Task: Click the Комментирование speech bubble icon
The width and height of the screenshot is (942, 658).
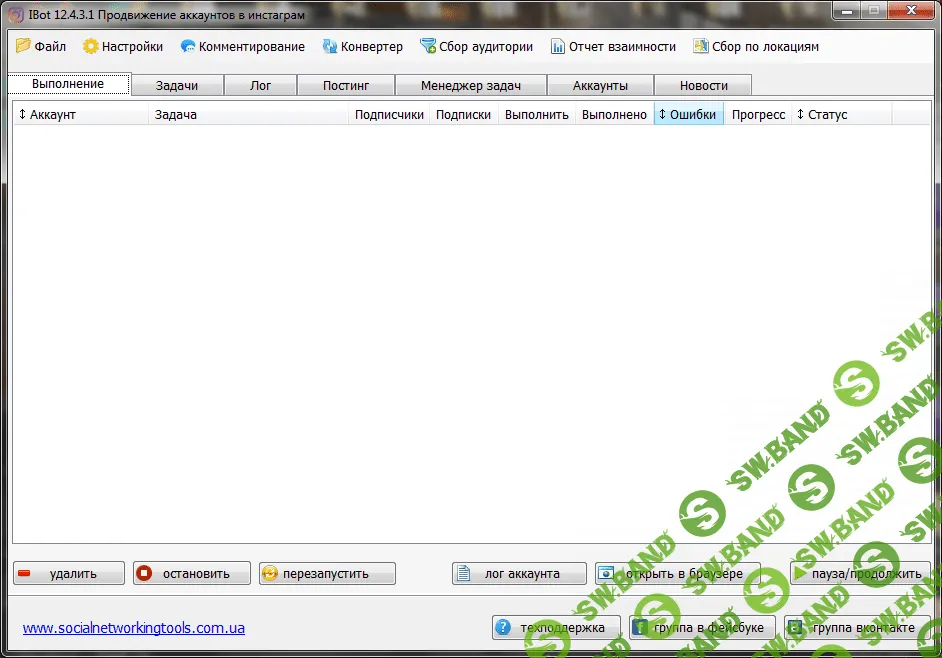Action: [x=187, y=46]
